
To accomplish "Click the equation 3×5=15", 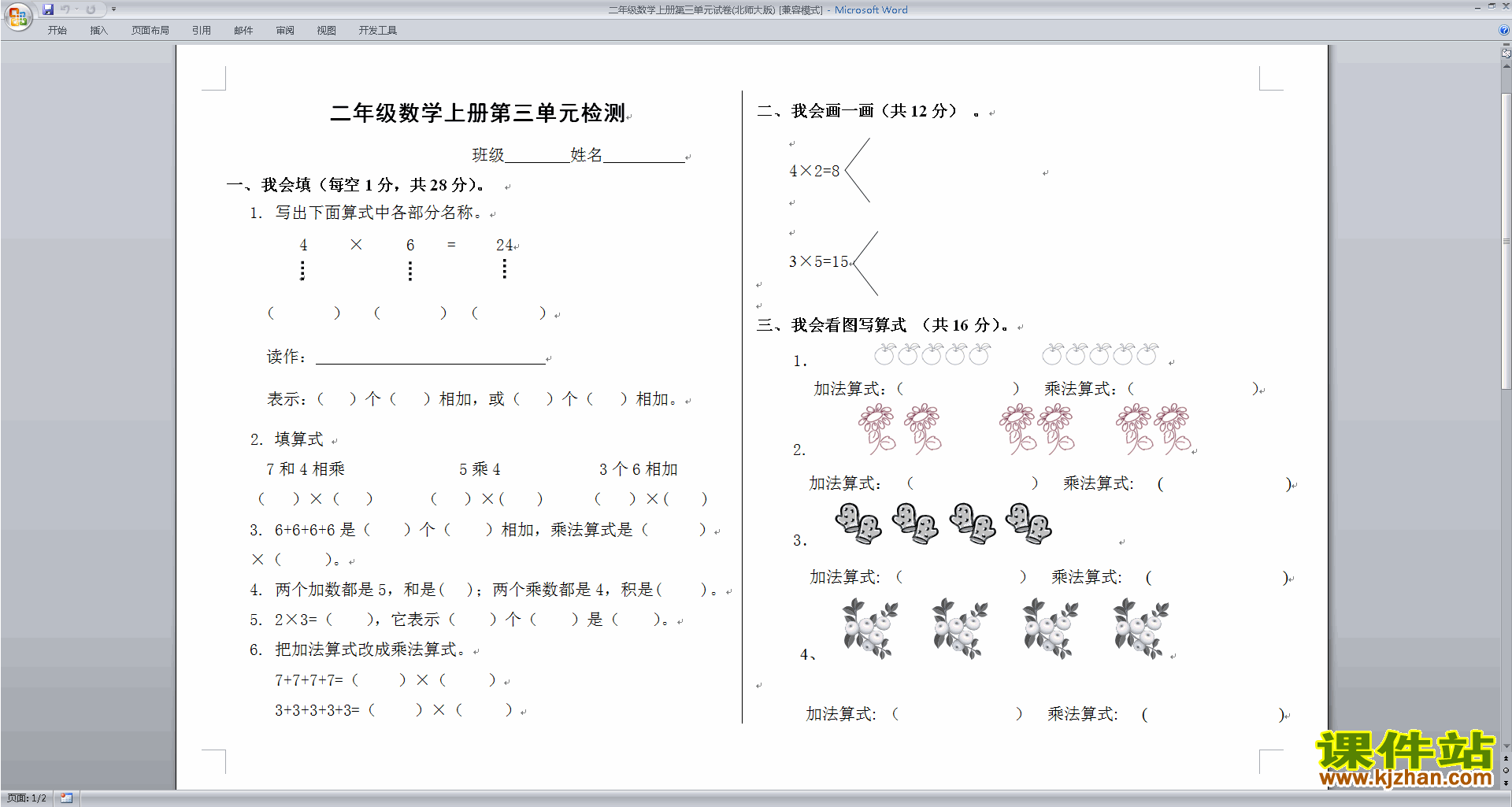I will point(819,261).
